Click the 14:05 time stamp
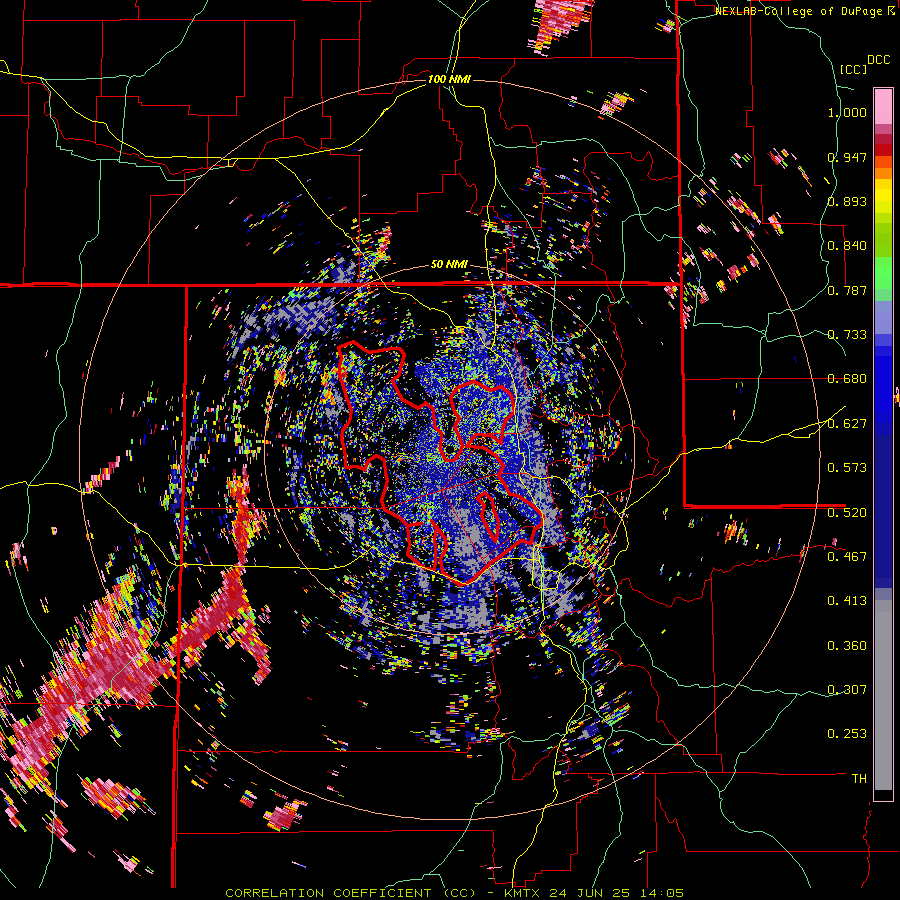Image resolution: width=900 pixels, height=900 pixels. coord(661,893)
